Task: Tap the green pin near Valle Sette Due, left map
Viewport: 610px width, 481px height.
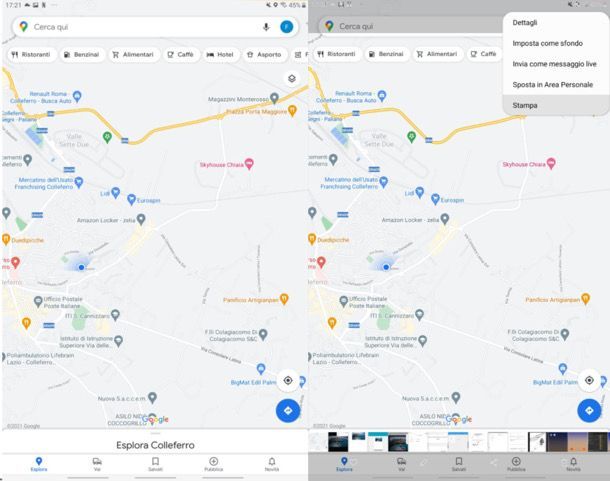Action: tap(107, 137)
